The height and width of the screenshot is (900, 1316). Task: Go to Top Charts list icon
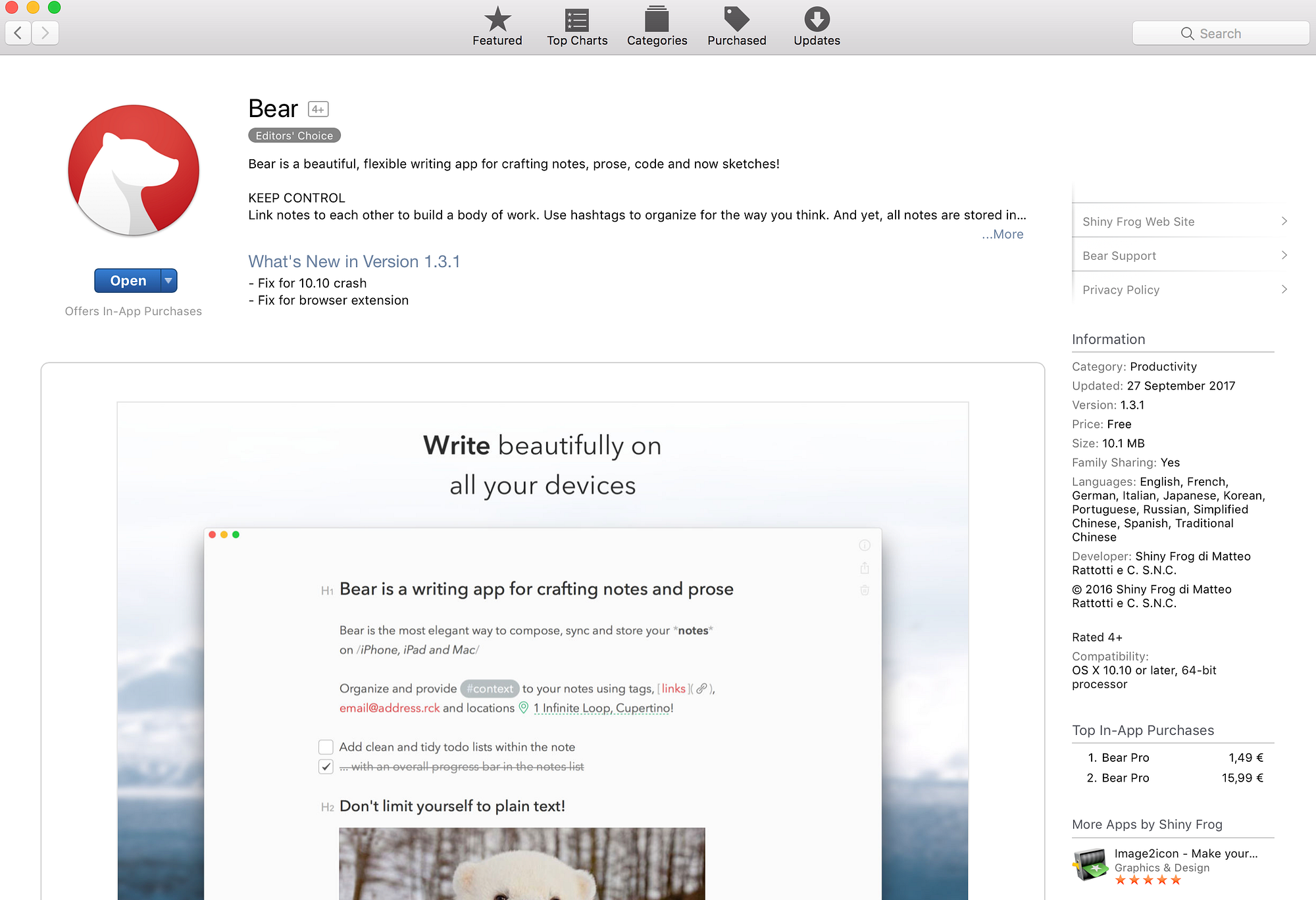point(577,20)
